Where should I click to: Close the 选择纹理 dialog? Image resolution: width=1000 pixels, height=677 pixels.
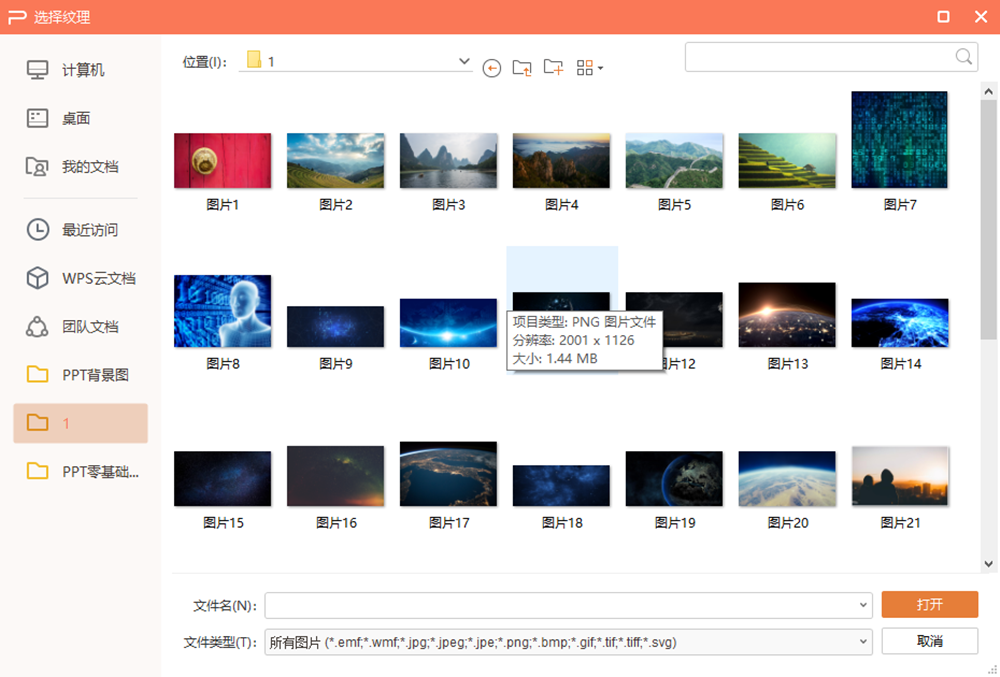981,17
